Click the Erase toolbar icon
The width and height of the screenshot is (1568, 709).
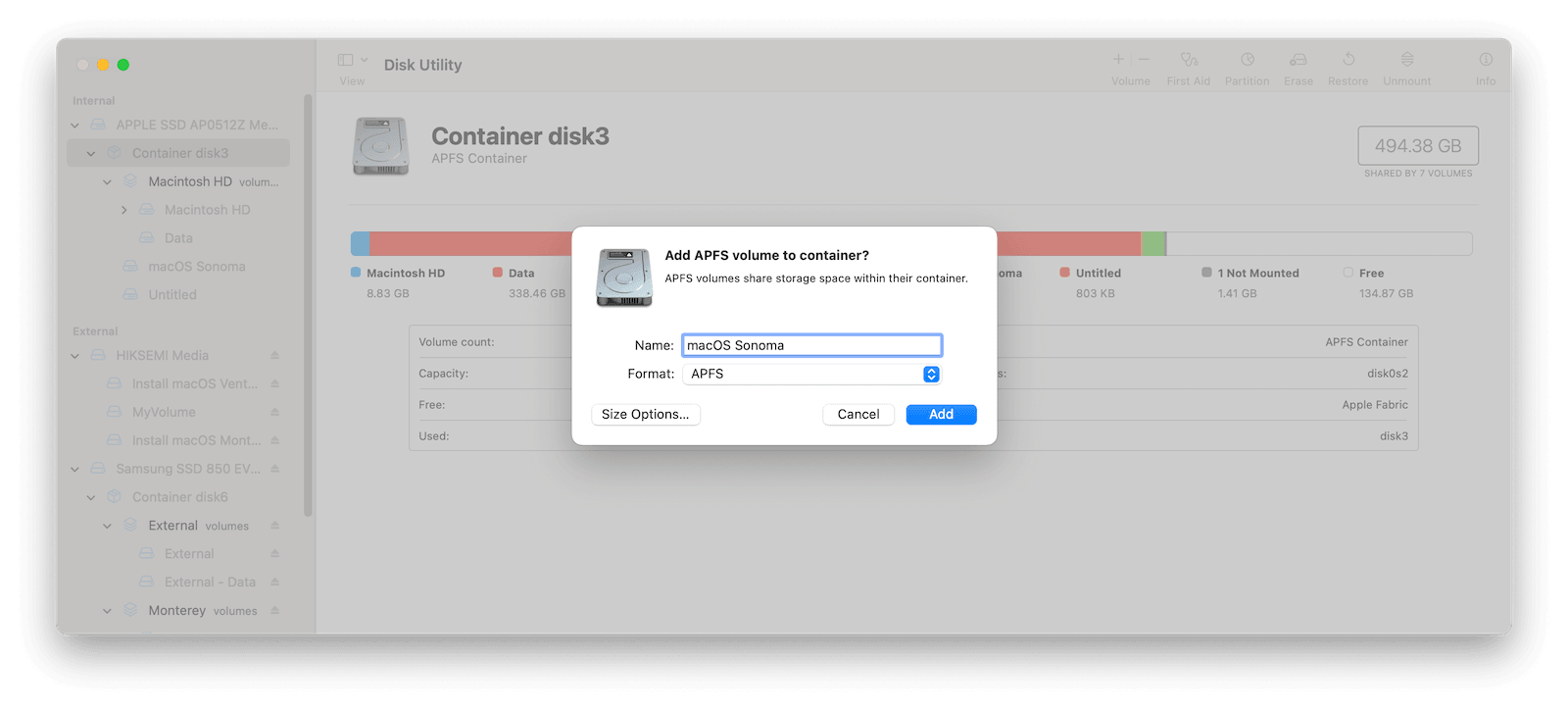[x=1298, y=59]
